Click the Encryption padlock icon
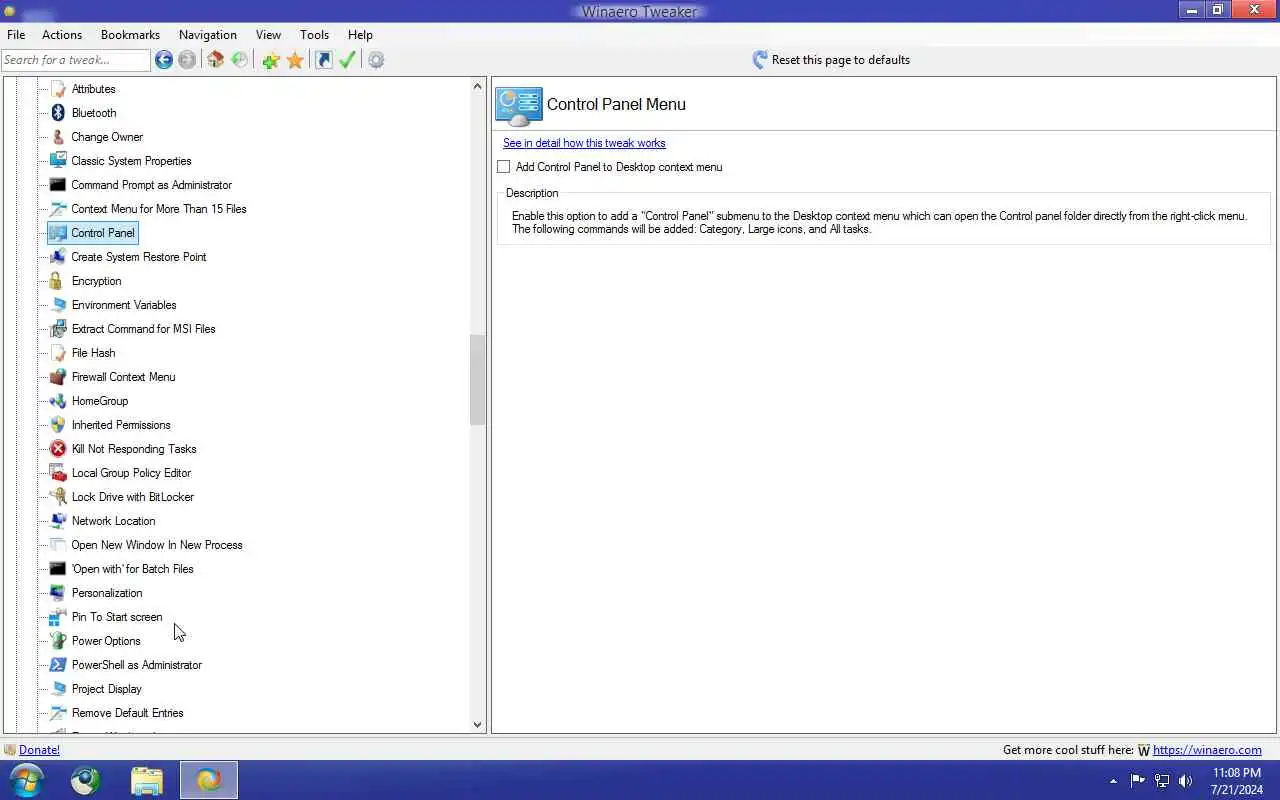 [x=58, y=281]
